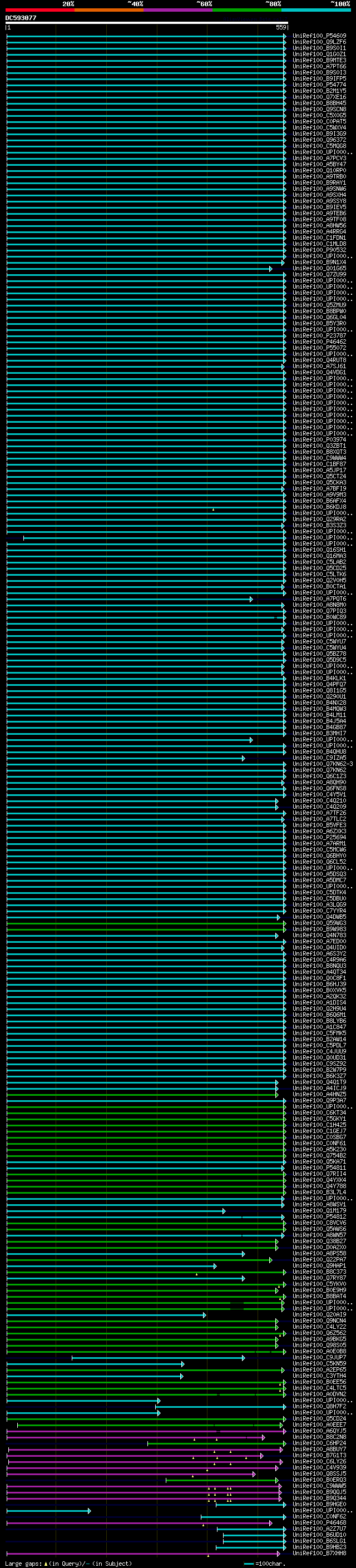Image resolution: width=356 pixels, height=1568 pixels.
Task: Select hit UniRef100_P54609
Action: (319, 36)
